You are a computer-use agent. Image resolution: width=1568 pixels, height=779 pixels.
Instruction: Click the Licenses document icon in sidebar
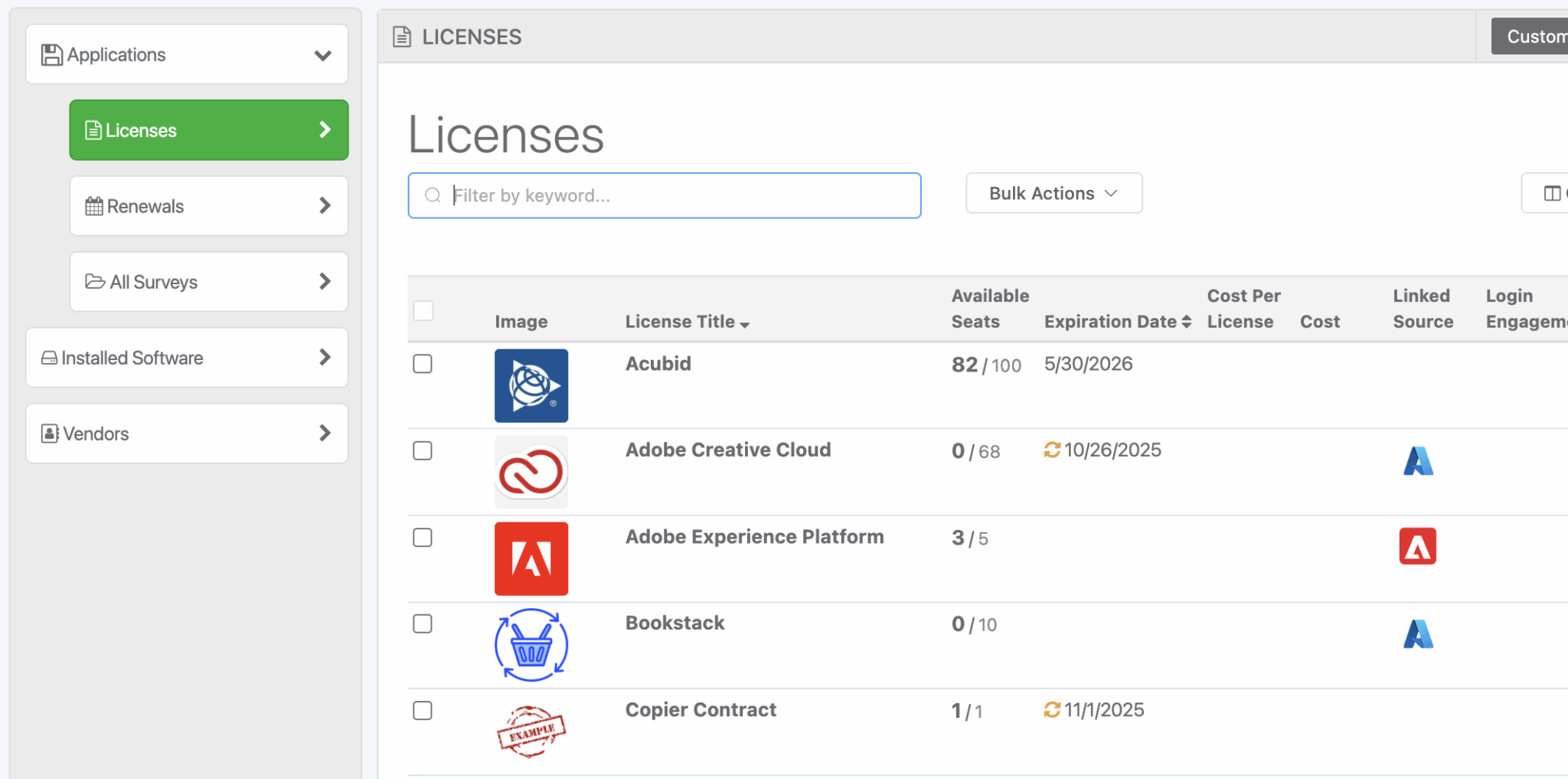click(x=93, y=129)
